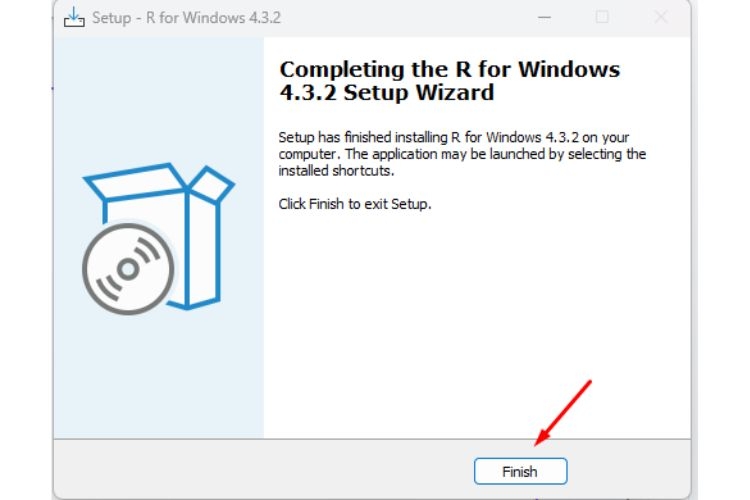Close the Setup wizard with the X
This screenshot has width=750, height=500.
[661, 18]
